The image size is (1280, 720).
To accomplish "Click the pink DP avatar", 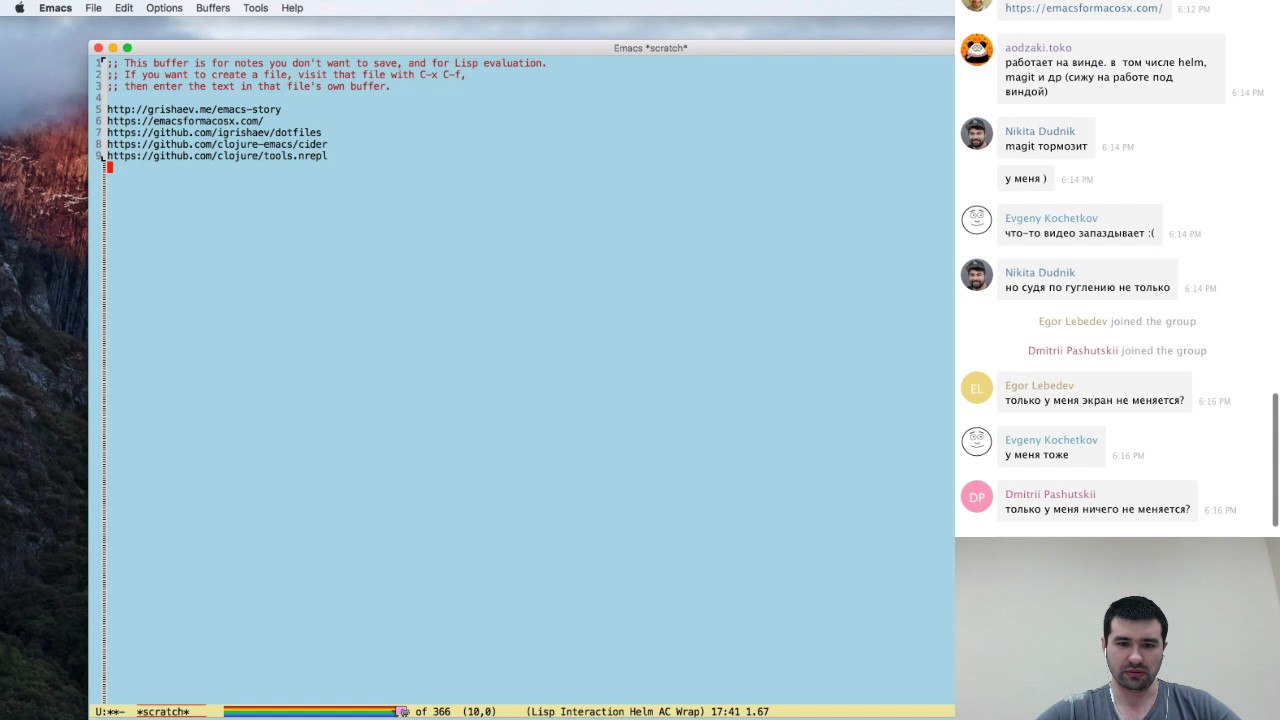I will click(x=976, y=497).
